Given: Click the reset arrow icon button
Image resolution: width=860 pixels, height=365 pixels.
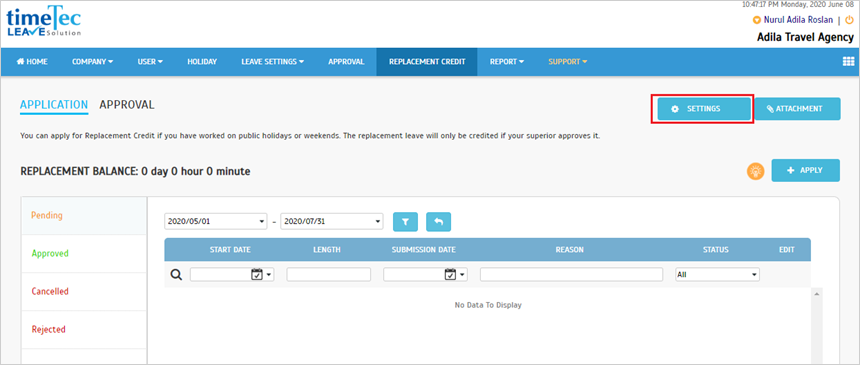Looking at the screenshot, I should [438, 222].
